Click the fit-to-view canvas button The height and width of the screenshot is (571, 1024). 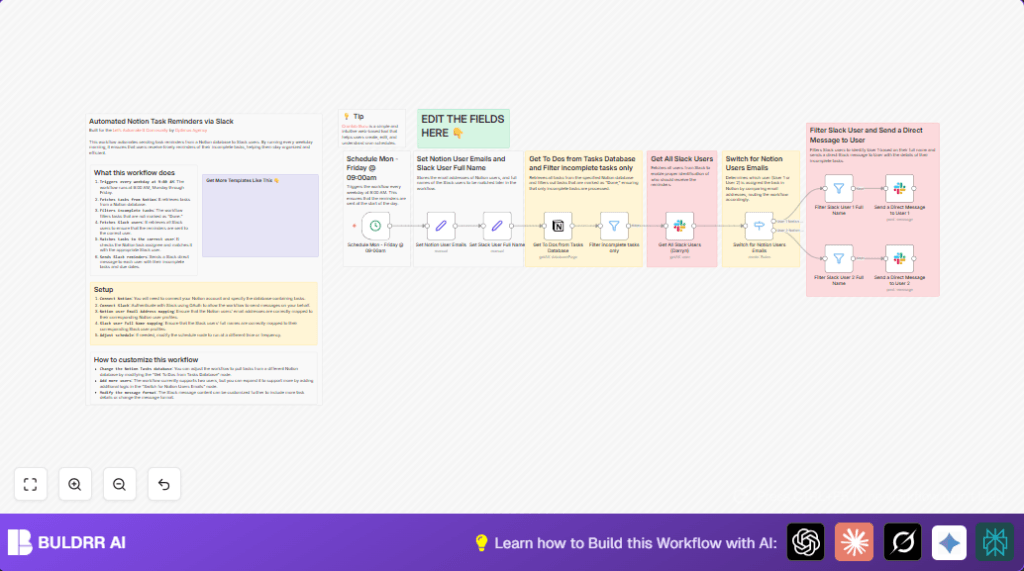pos(31,484)
